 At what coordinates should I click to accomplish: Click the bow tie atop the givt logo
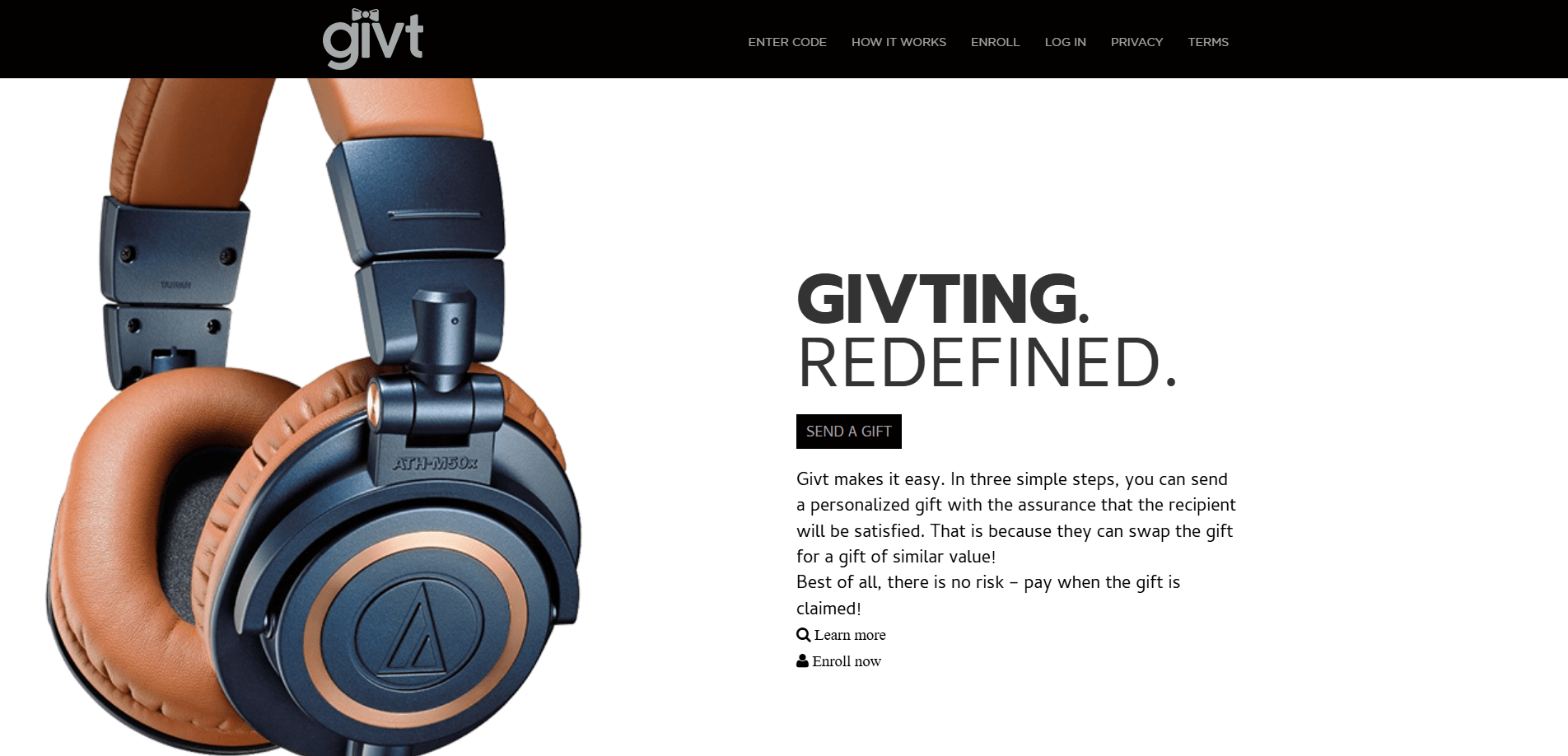coord(365,15)
